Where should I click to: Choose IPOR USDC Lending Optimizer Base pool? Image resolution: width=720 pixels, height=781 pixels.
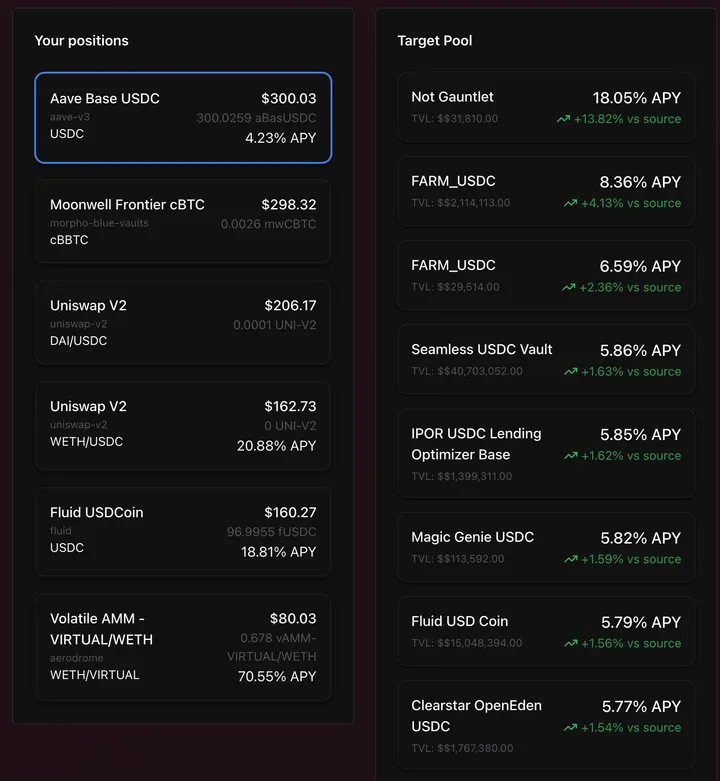[x=546, y=453]
